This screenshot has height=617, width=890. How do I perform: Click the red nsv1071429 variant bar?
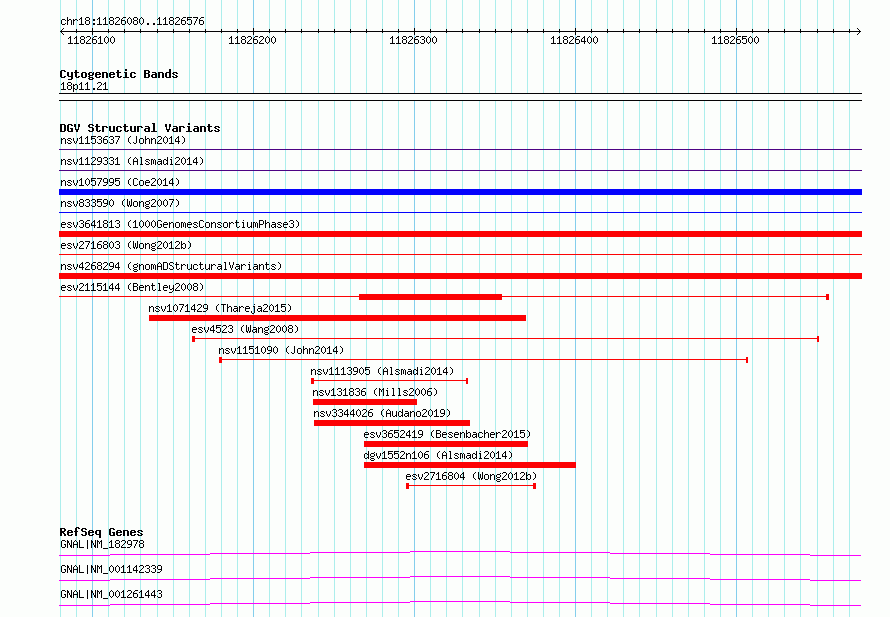click(x=337, y=318)
